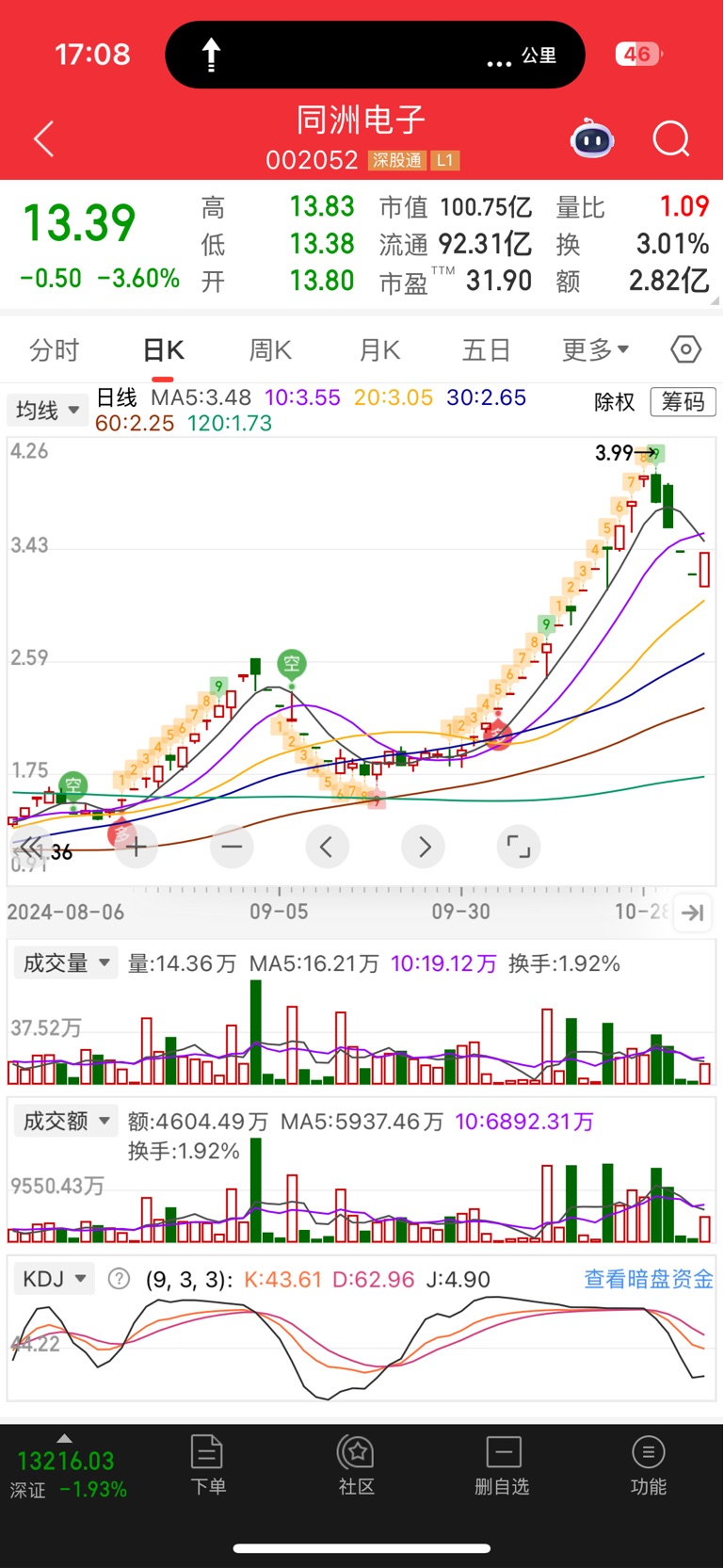Tap stock code 002052
Image resolution: width=724 pixels, height=1568 pixels.
pos(312,160)
